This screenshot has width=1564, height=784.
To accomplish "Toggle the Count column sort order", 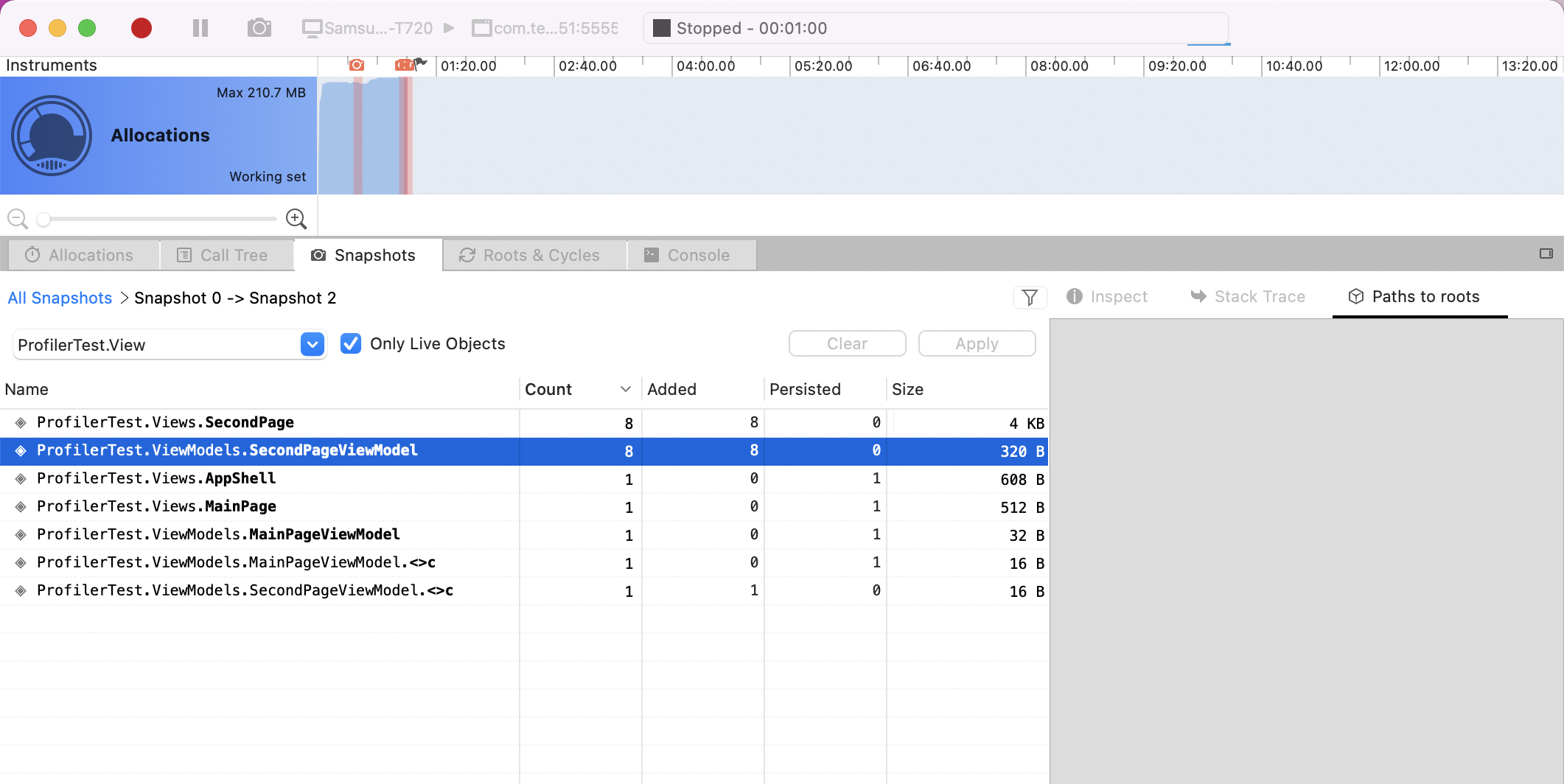I will coord(626,389).
